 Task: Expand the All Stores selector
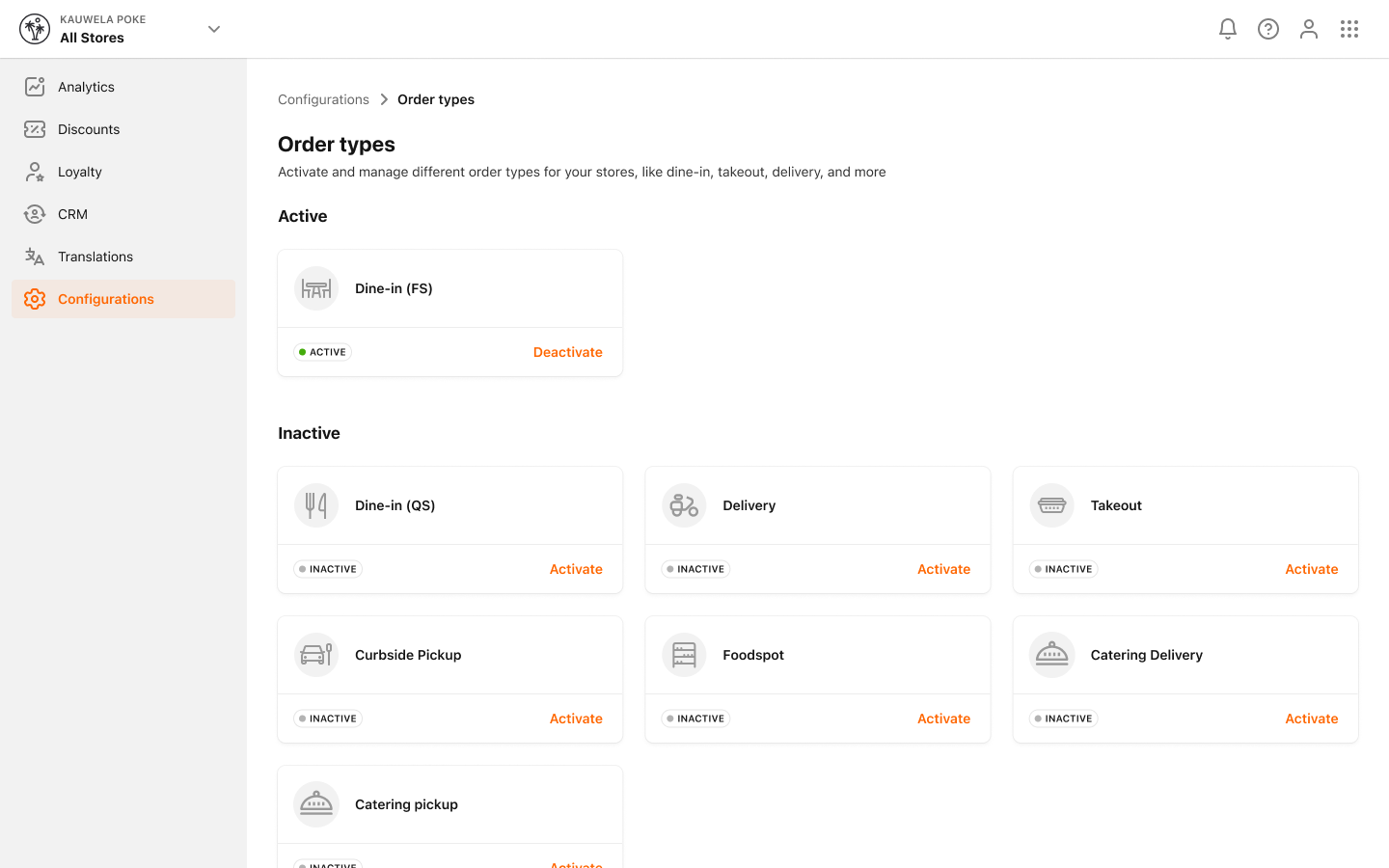click(x=213, y=29)
